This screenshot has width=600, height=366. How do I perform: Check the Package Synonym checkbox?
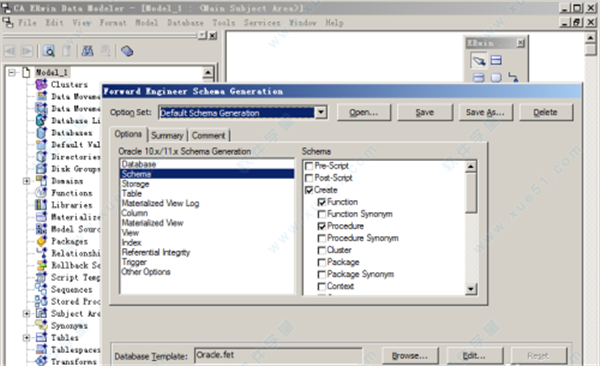click(x=322, y=274)
